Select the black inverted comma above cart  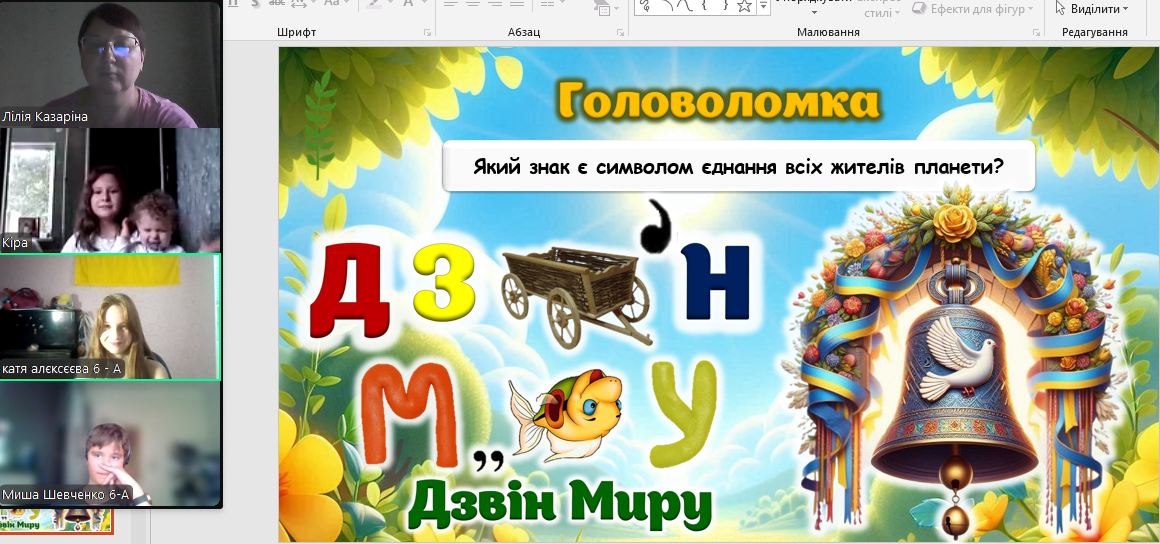tap(658, 224)
